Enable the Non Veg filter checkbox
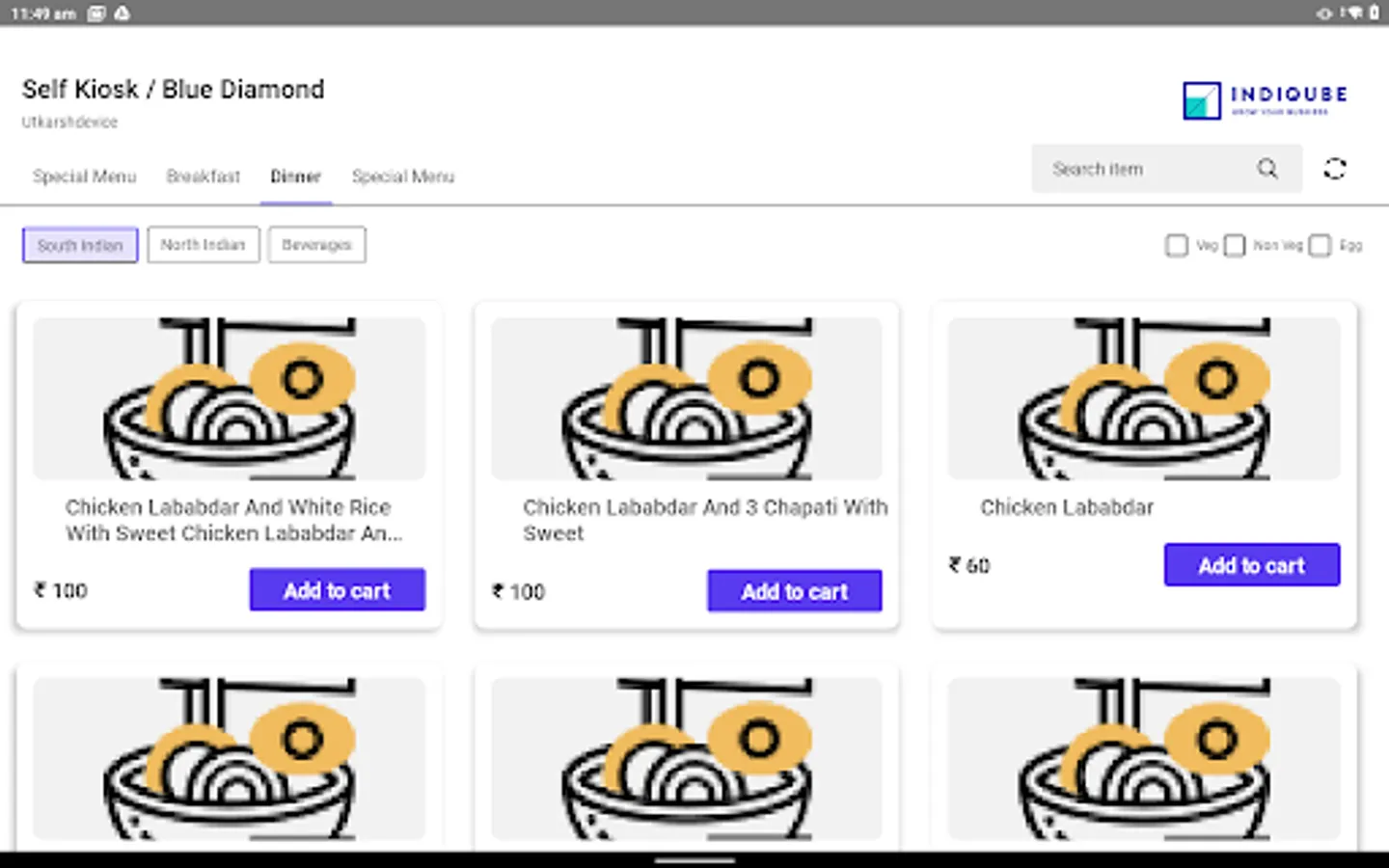The image size is (1389, 868). point(1235,246)
